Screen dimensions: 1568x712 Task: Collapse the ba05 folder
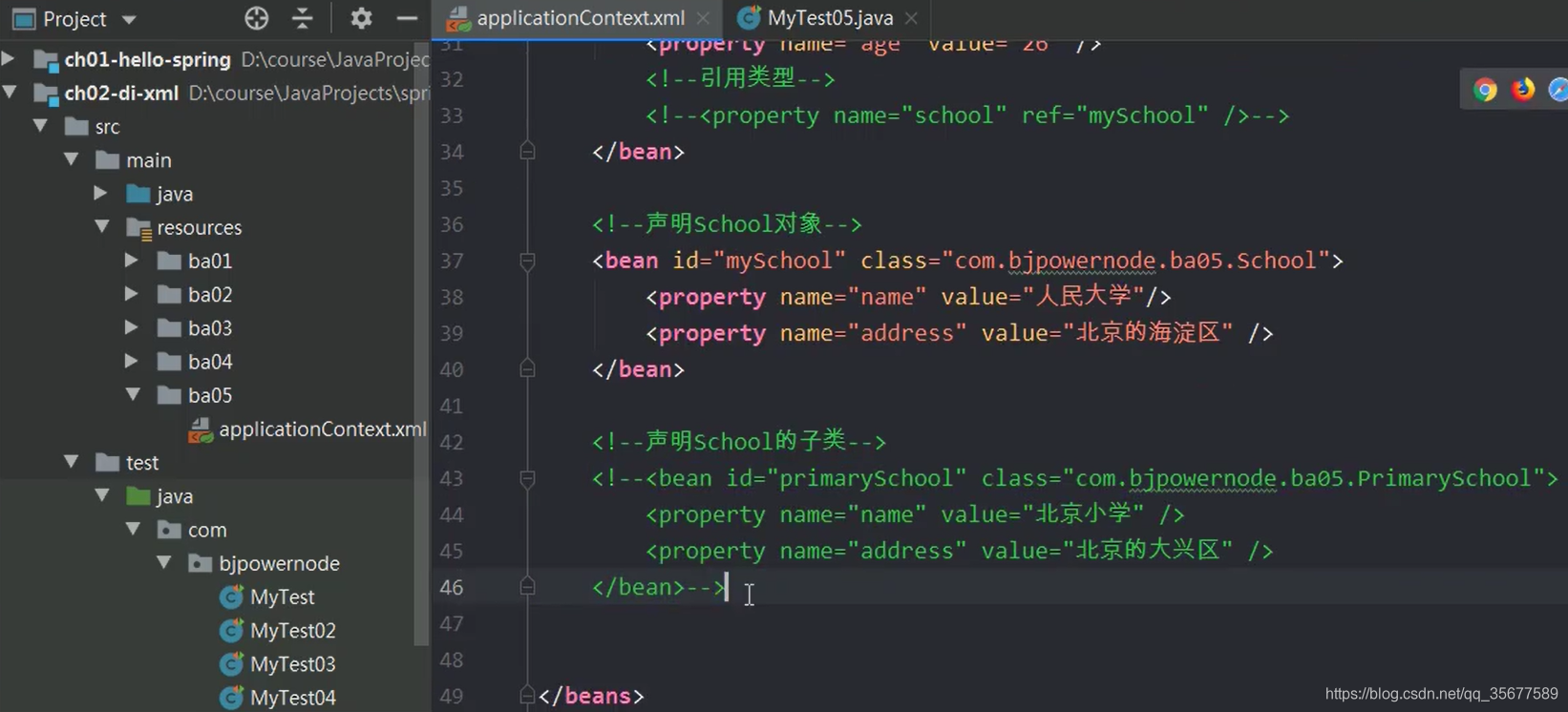pyautogui.click(x=133, y=395)
